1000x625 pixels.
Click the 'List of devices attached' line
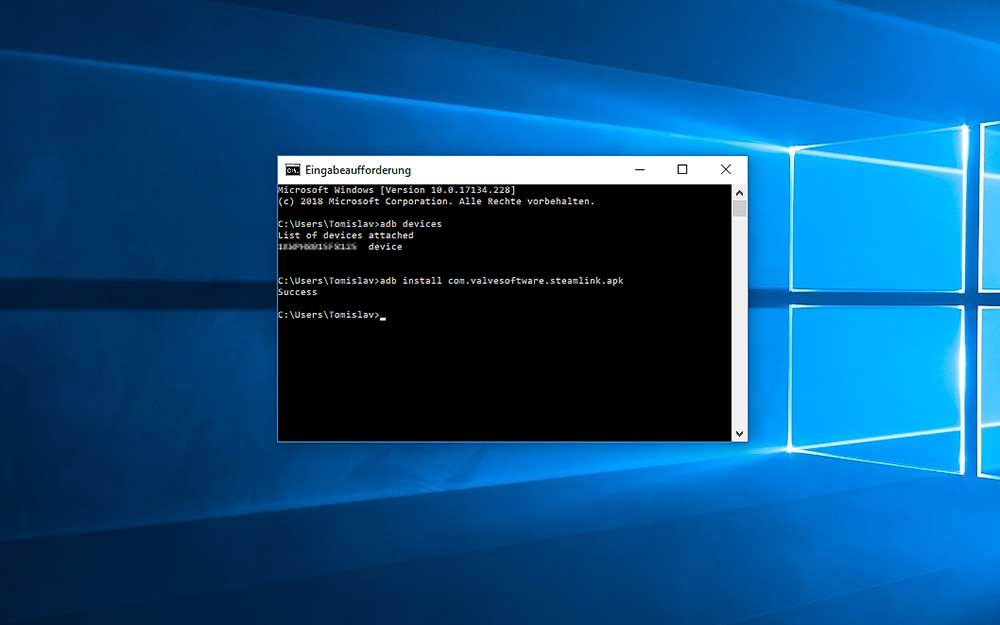(345, 235)
